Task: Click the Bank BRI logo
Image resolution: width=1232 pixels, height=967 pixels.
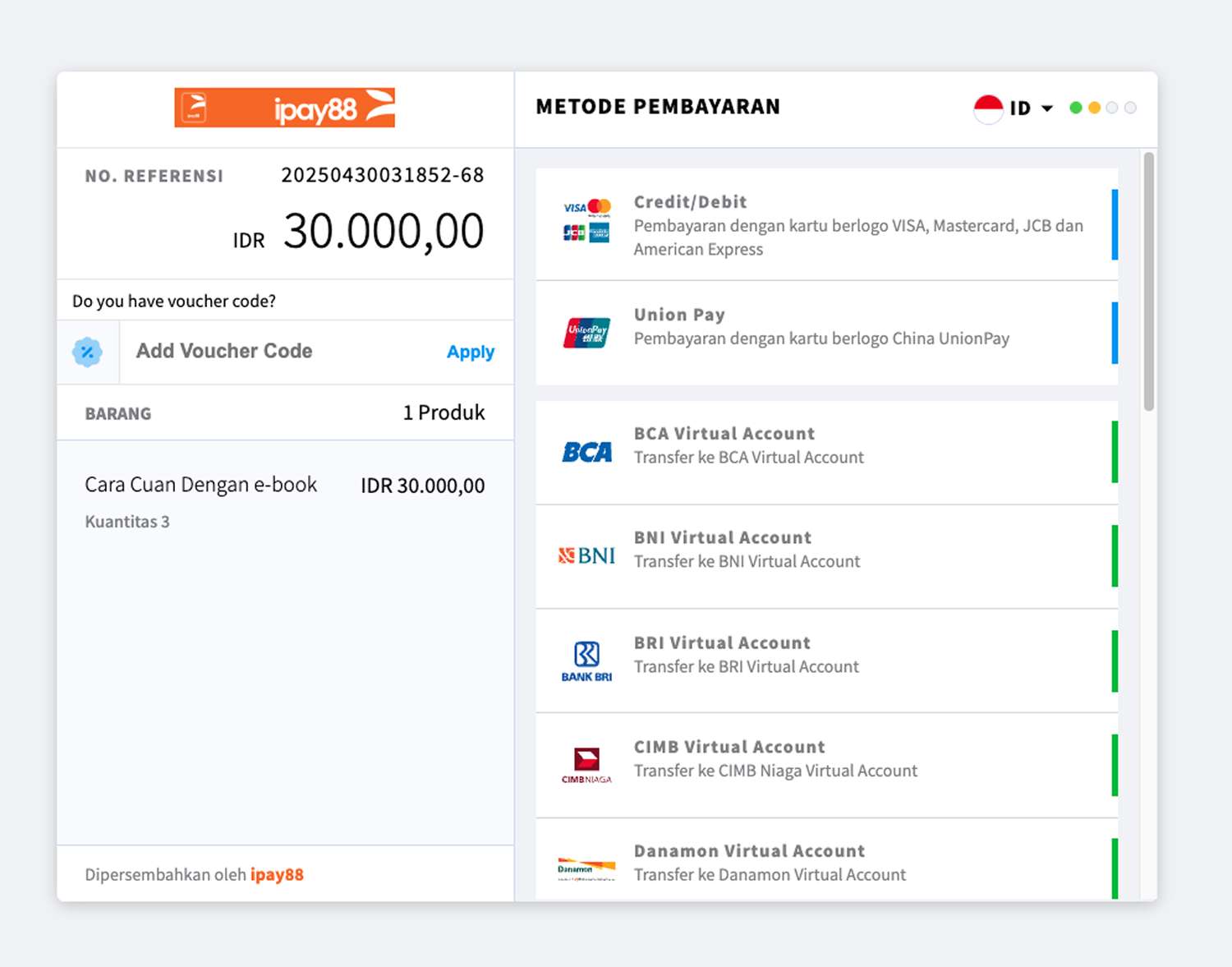Action: [586, 661]
